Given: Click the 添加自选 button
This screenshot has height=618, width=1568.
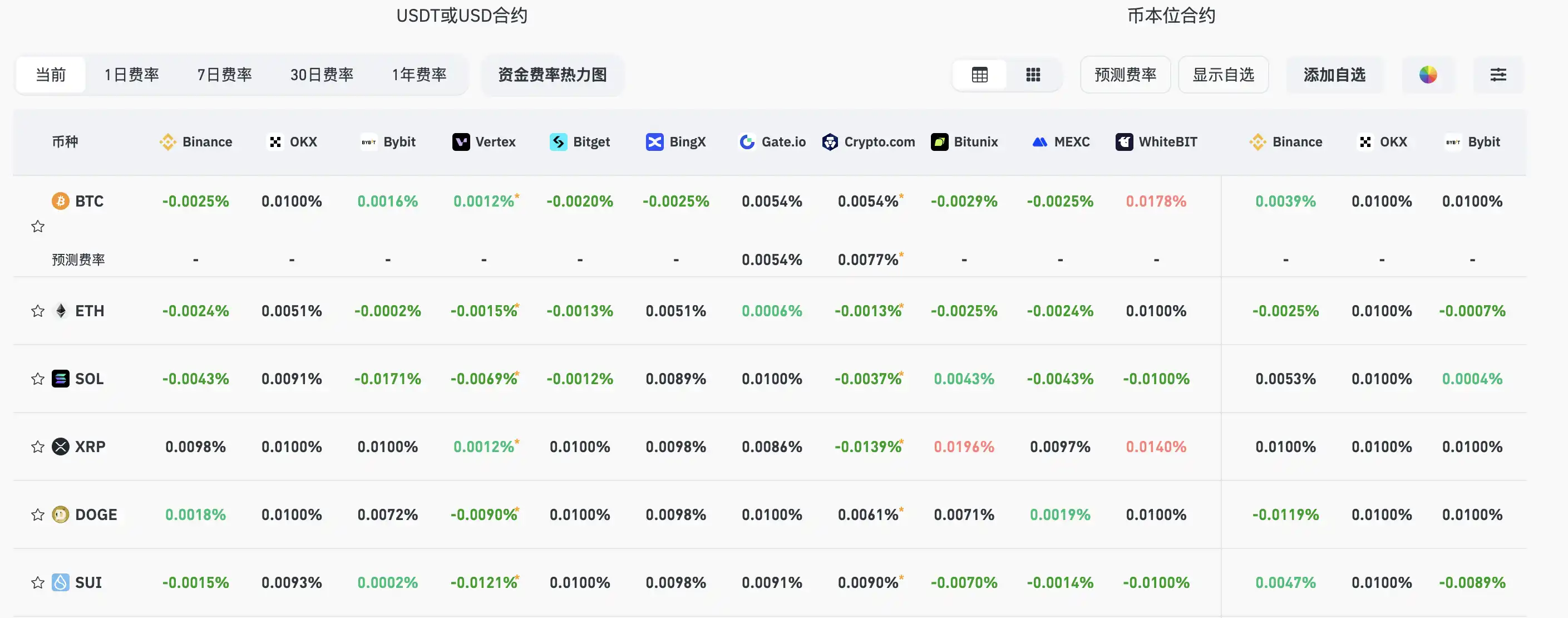Looking at the screenshot, I should [1334, 75].
